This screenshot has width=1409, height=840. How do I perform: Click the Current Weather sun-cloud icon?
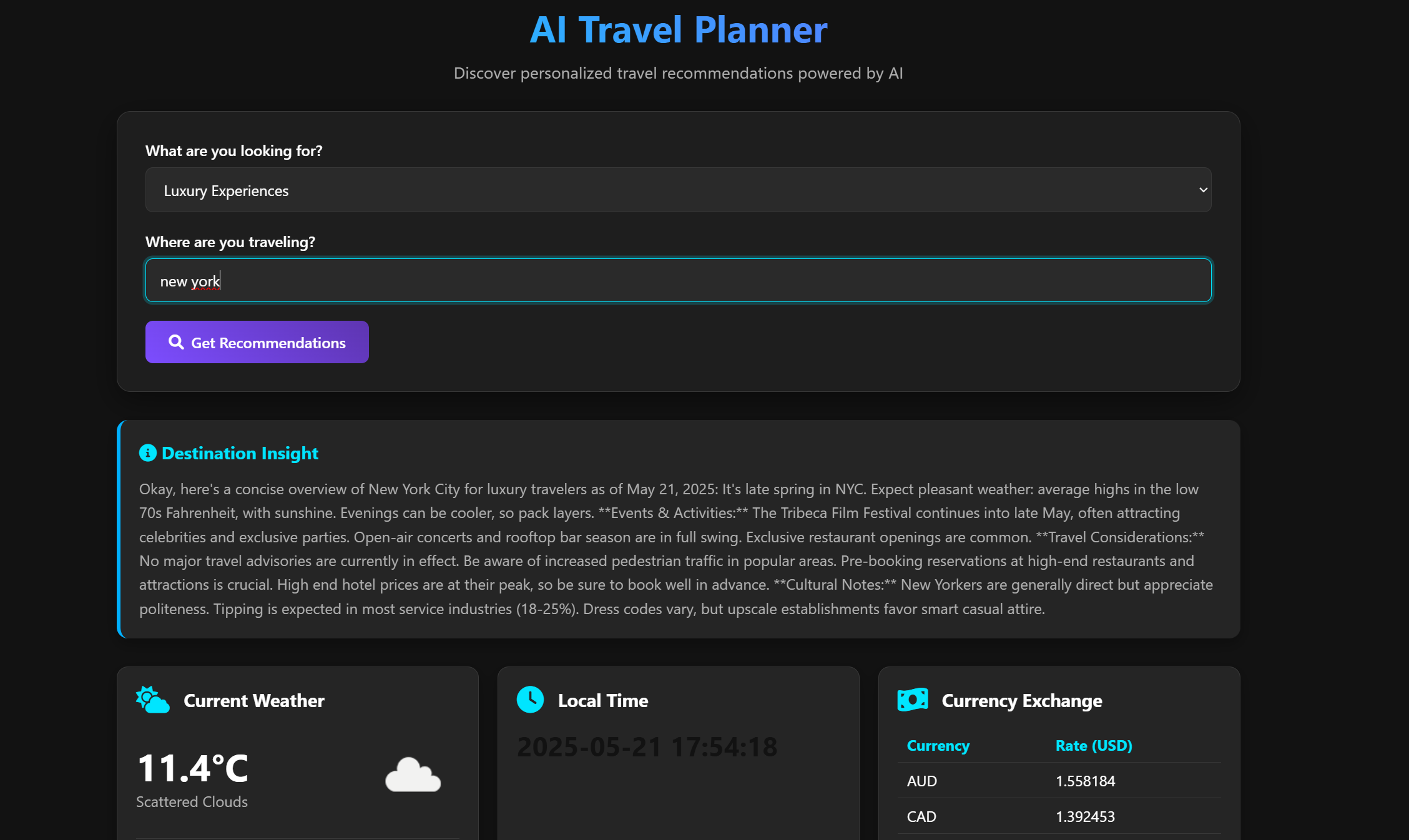point(153,700)
